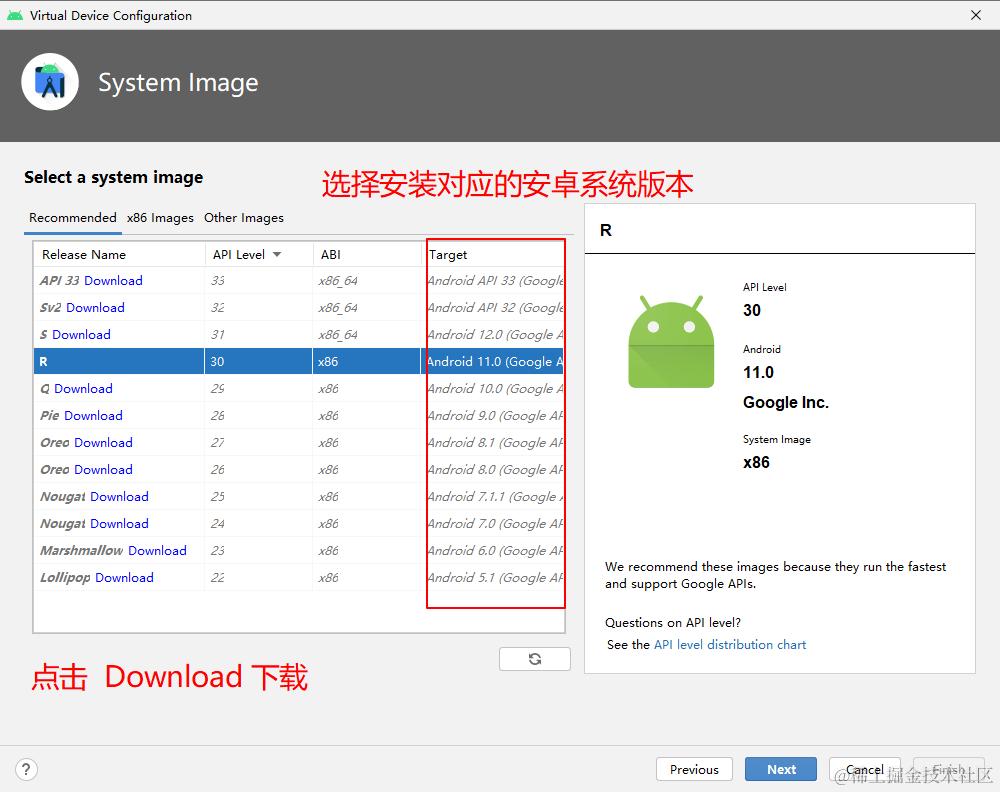Click the Release Name column header
Viewport: 1000px width, 792px height.
119,254
